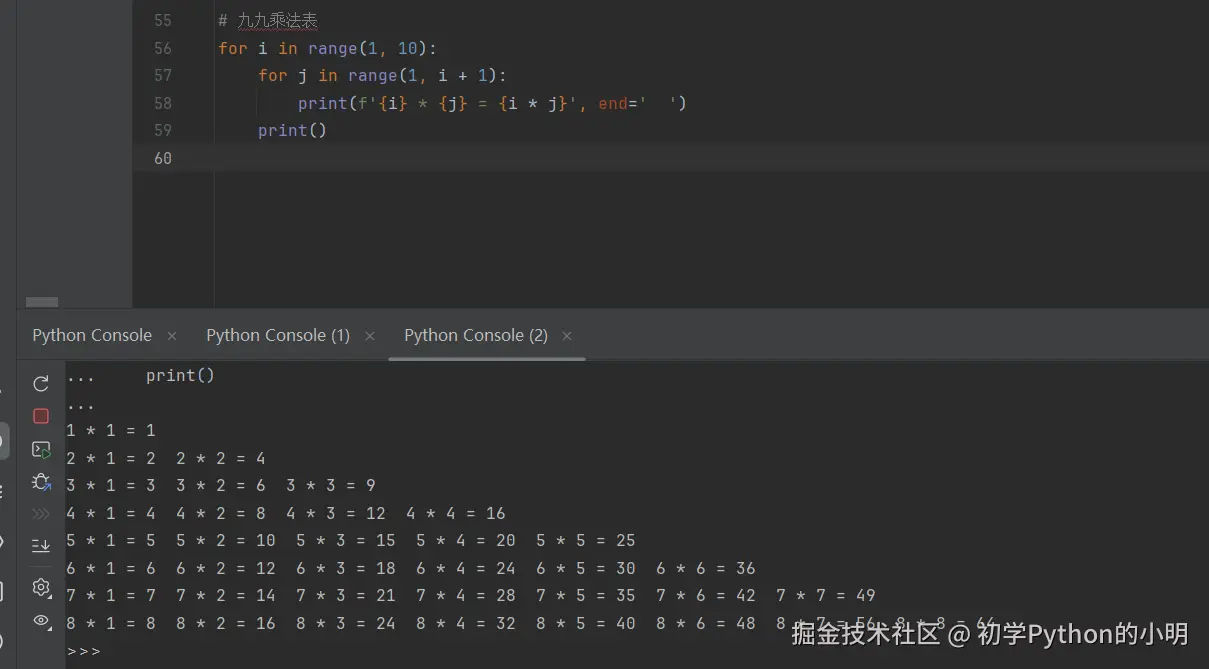Stop the console with red square
The width and height of the screenshot is (1209, 669).
41,416
